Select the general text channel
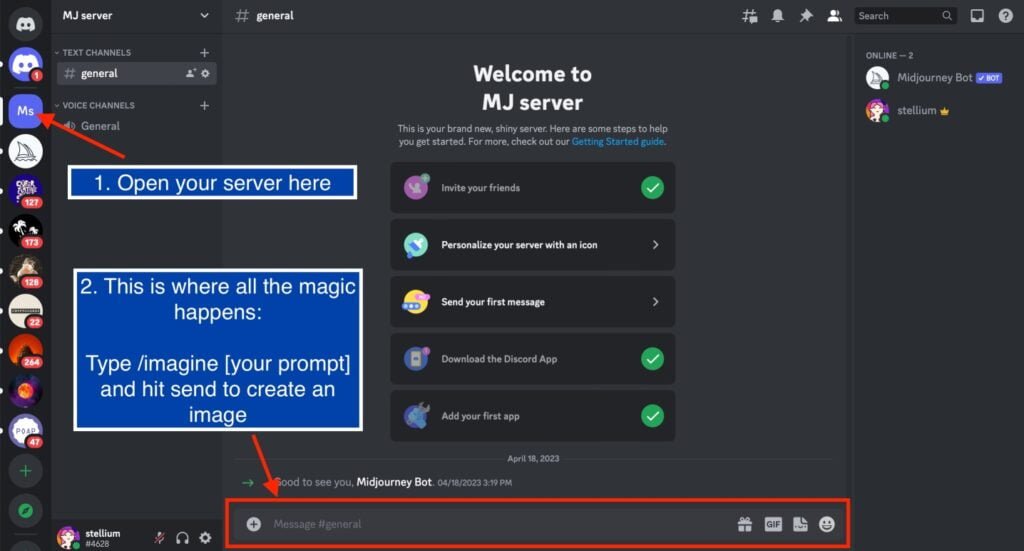The width and height of the screenshot is (1024, 551). [x=136, y=74]
